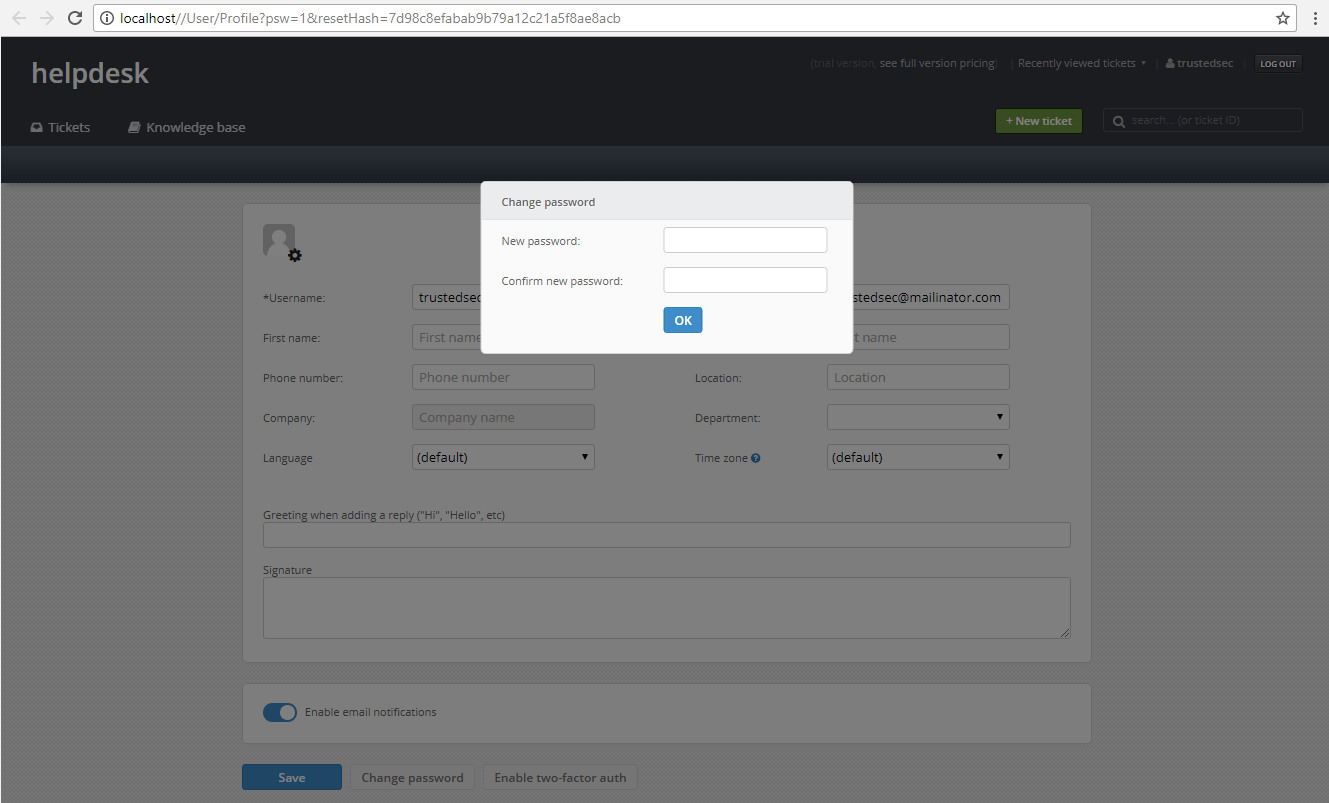Image resolution: width=1329 pixels, height=803 pixels.
Task: Click the profile avatar placeholder image
Action: [x=279, y=239]
